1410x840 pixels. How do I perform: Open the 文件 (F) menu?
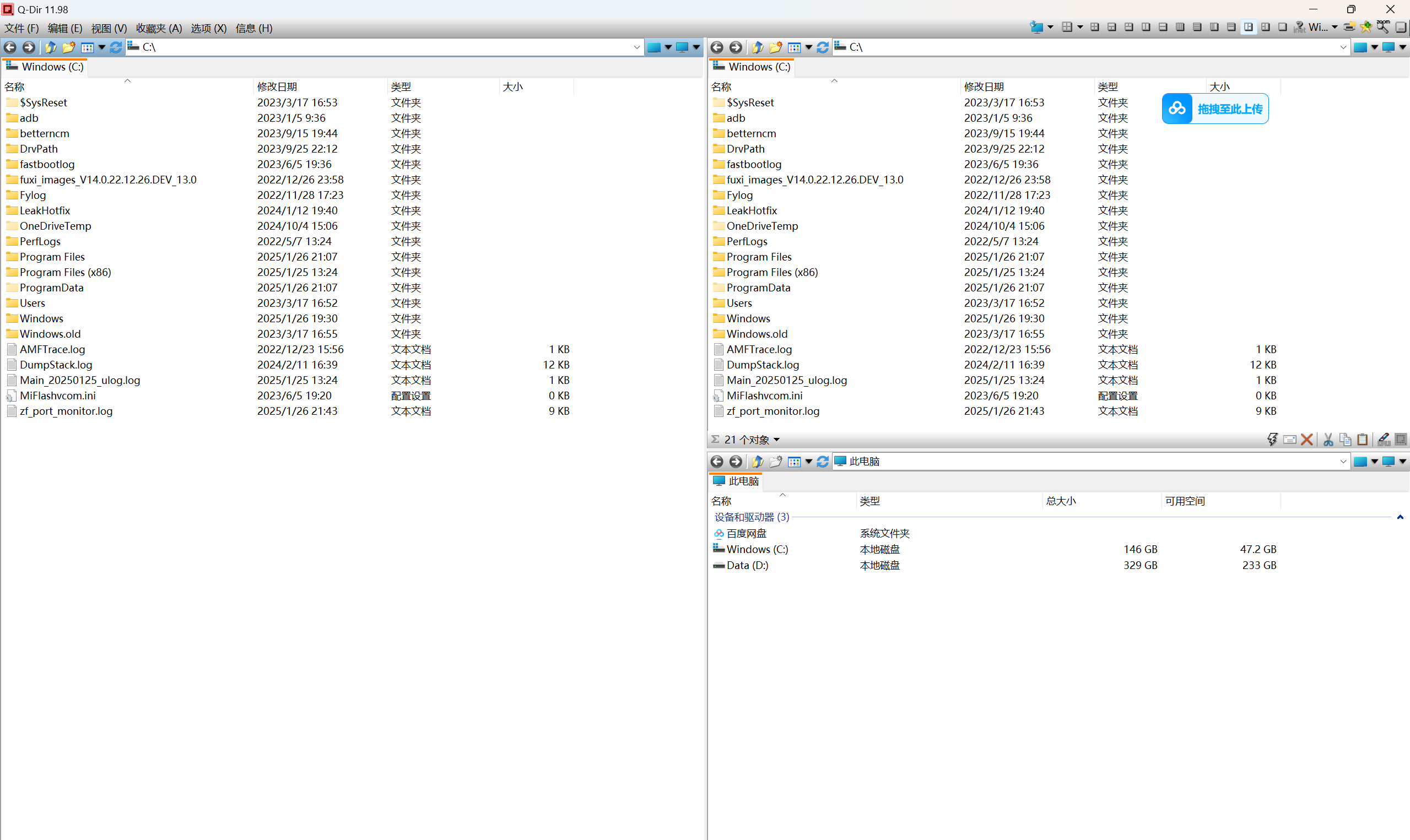point(21,28)
